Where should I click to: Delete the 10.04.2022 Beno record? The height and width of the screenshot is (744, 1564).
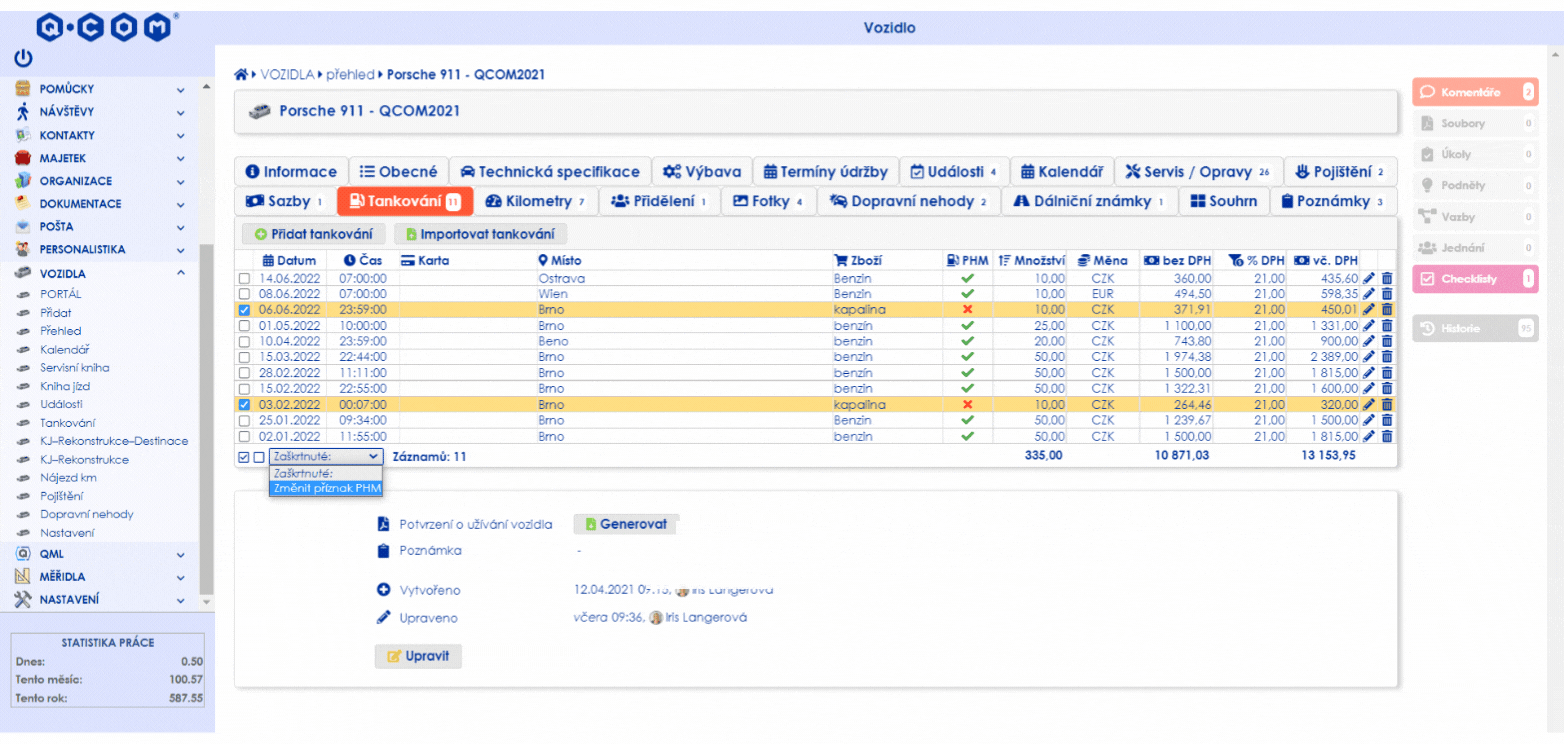[1386, 341]
